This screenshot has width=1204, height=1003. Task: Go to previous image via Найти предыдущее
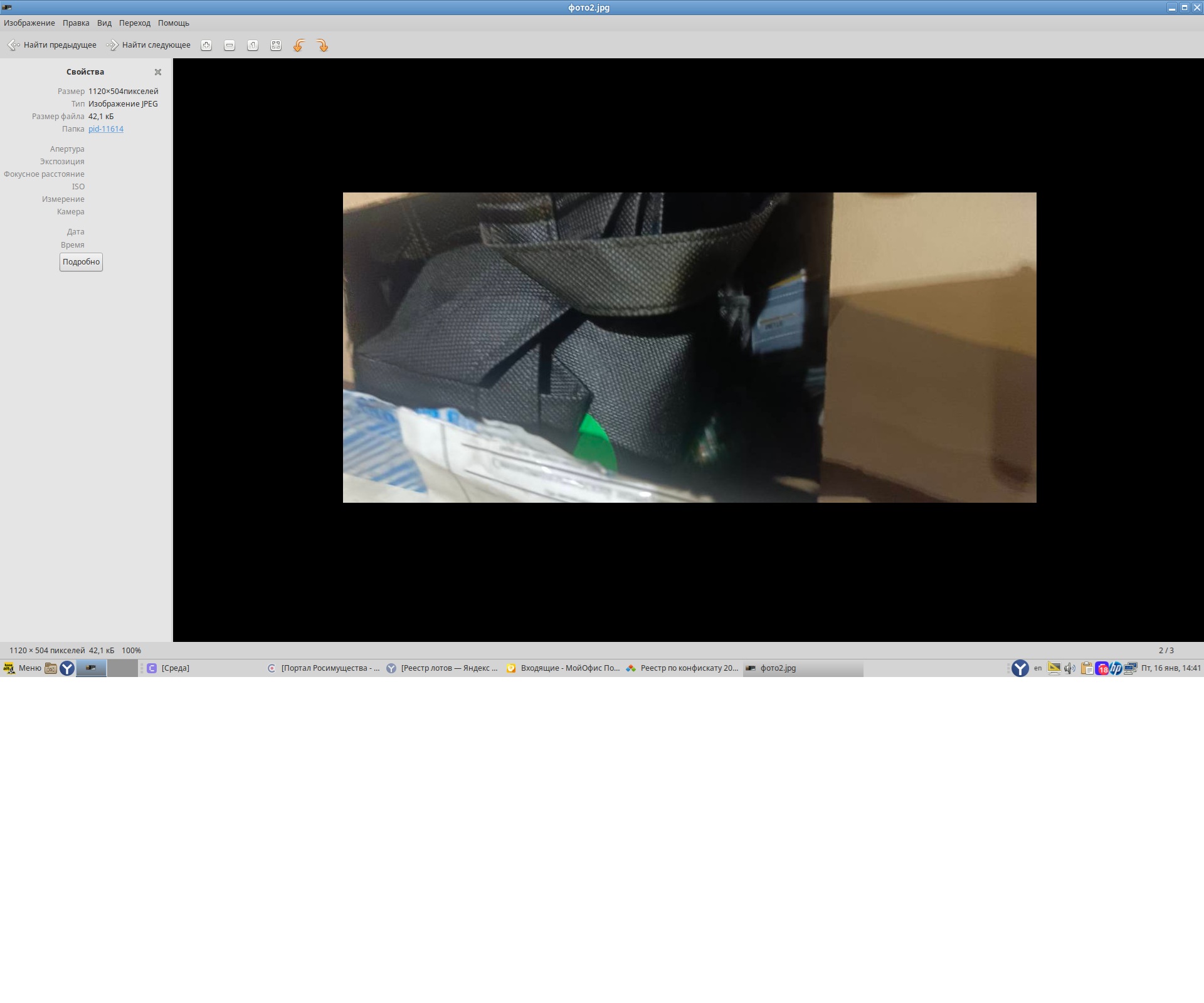pyautogui.click(x=51, y=45)
